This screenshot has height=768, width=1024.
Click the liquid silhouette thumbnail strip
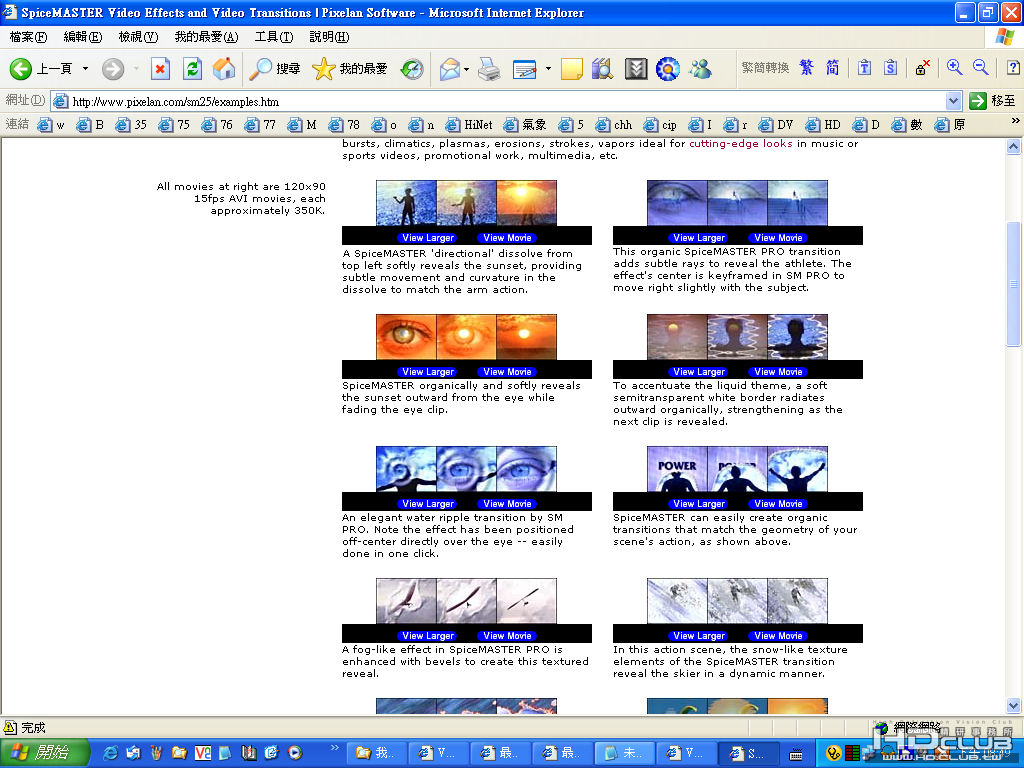tap(737, 337)
